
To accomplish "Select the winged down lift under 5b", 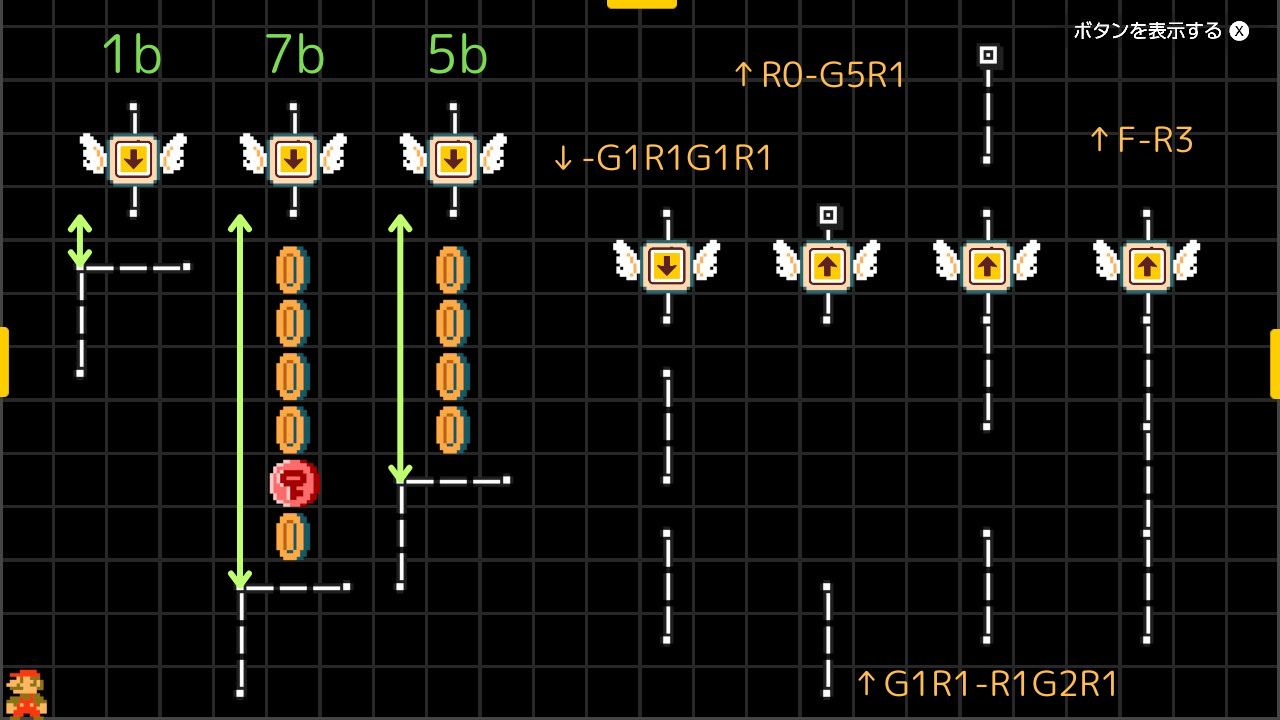I will (453, 159).
